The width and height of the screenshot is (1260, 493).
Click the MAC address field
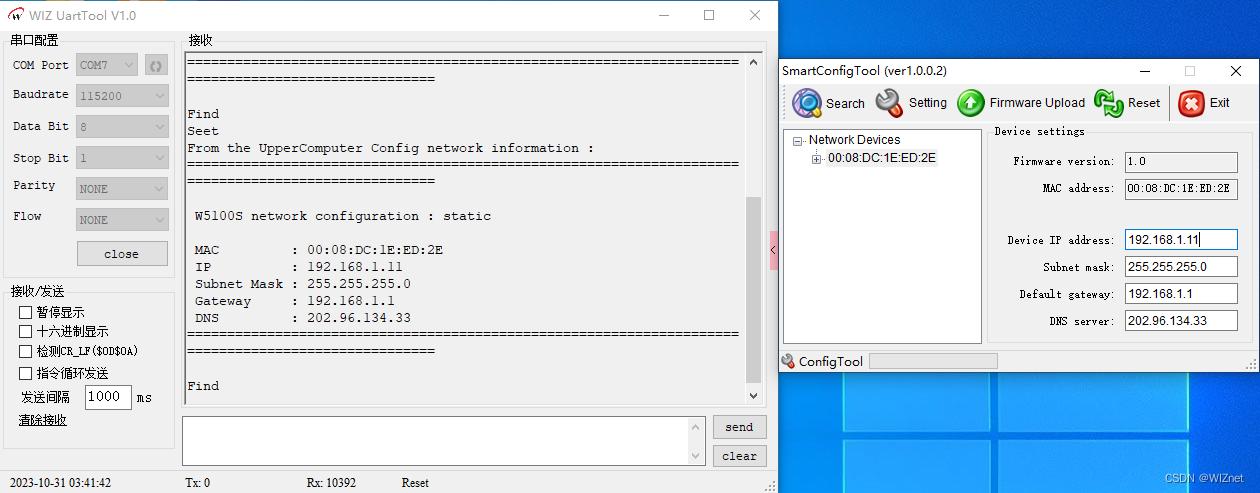(1181, 188)
